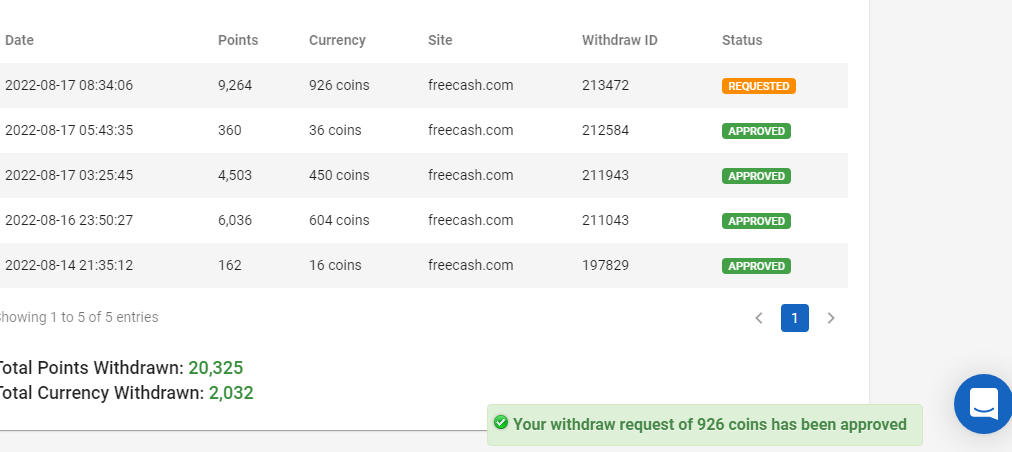This screenshot has height=452, width=1012.
Task: Dismiss the withdraw approved notification
Action: (704, 424)
